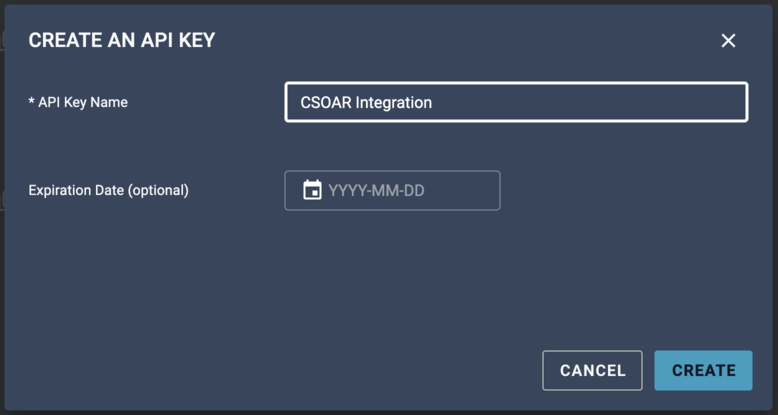Click the API Key Name text field
The image size is (778, 415).
click(516, 102)
